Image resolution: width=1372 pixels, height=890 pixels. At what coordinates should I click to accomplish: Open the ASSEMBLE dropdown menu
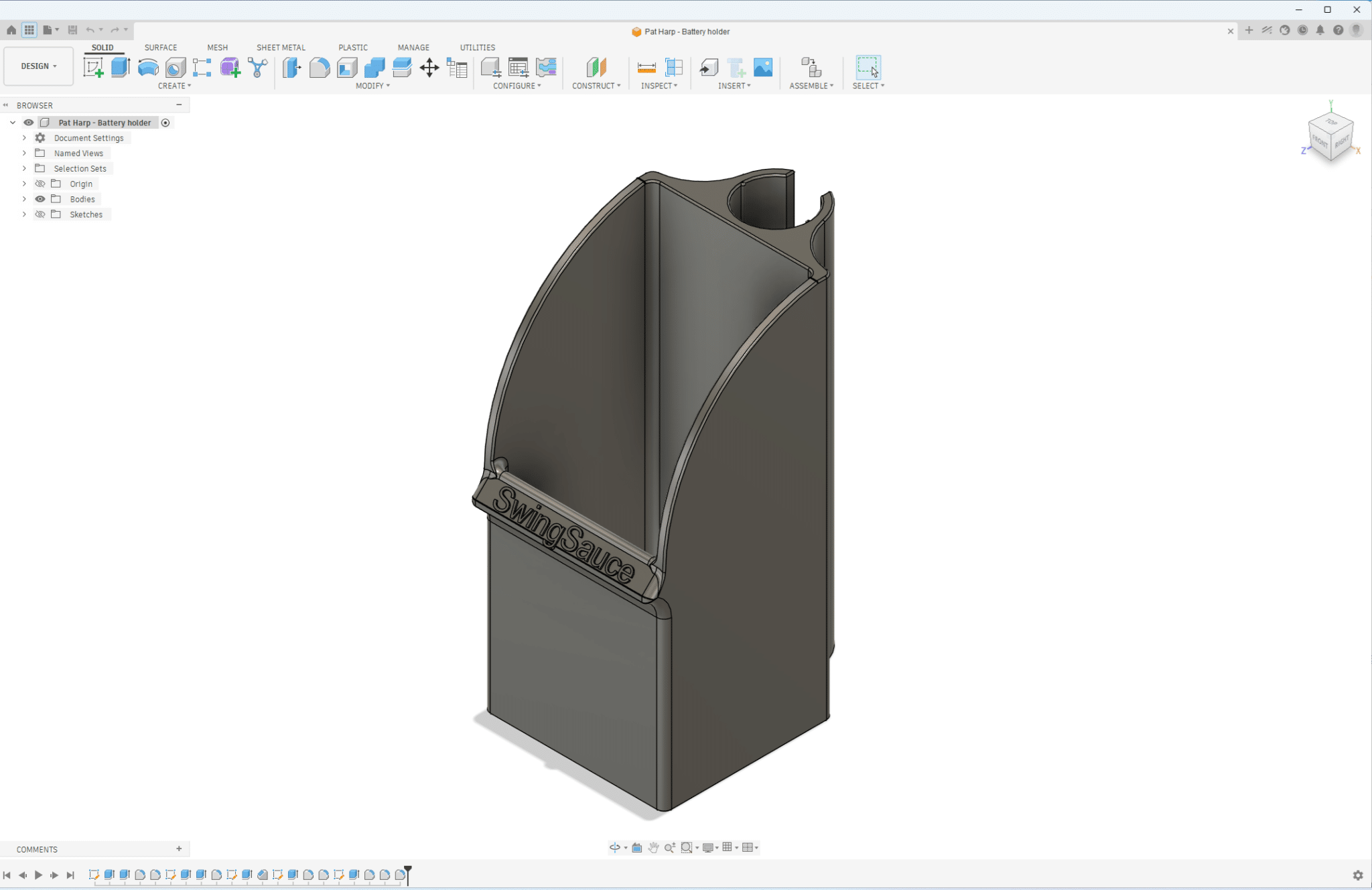coord(811,86)
